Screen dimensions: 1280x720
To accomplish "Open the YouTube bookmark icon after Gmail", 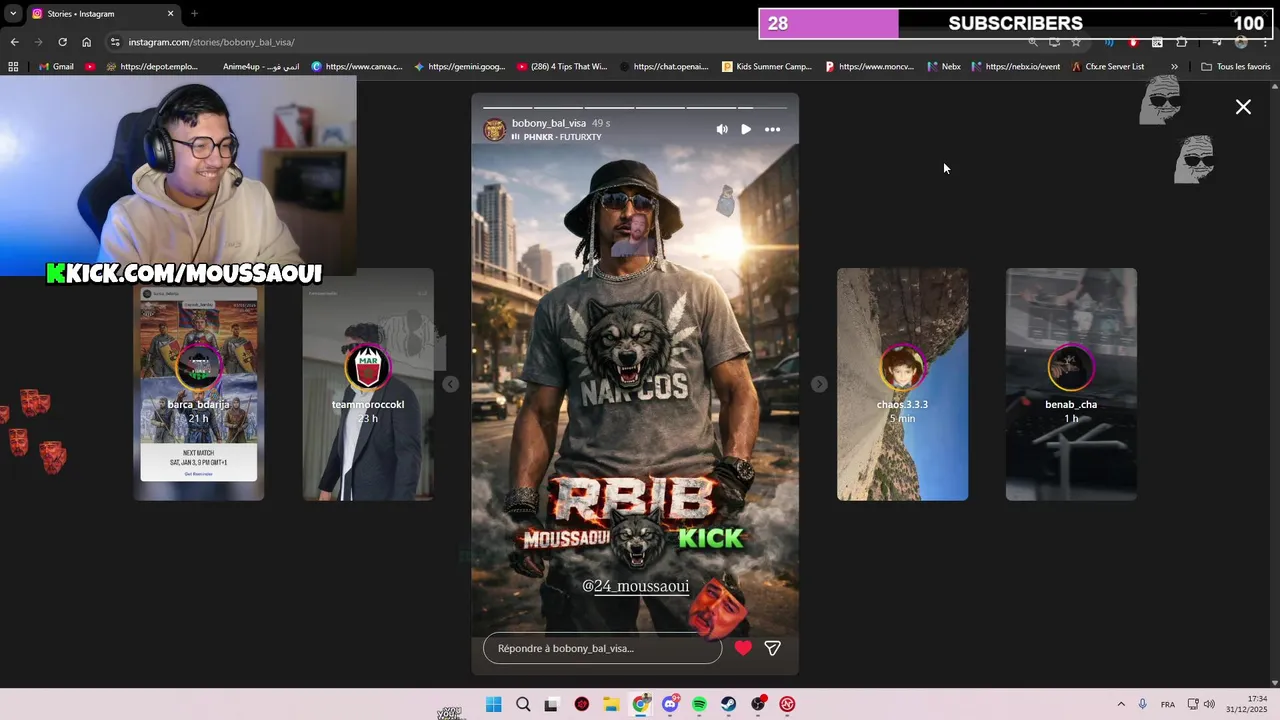I will tap(90, 67).
